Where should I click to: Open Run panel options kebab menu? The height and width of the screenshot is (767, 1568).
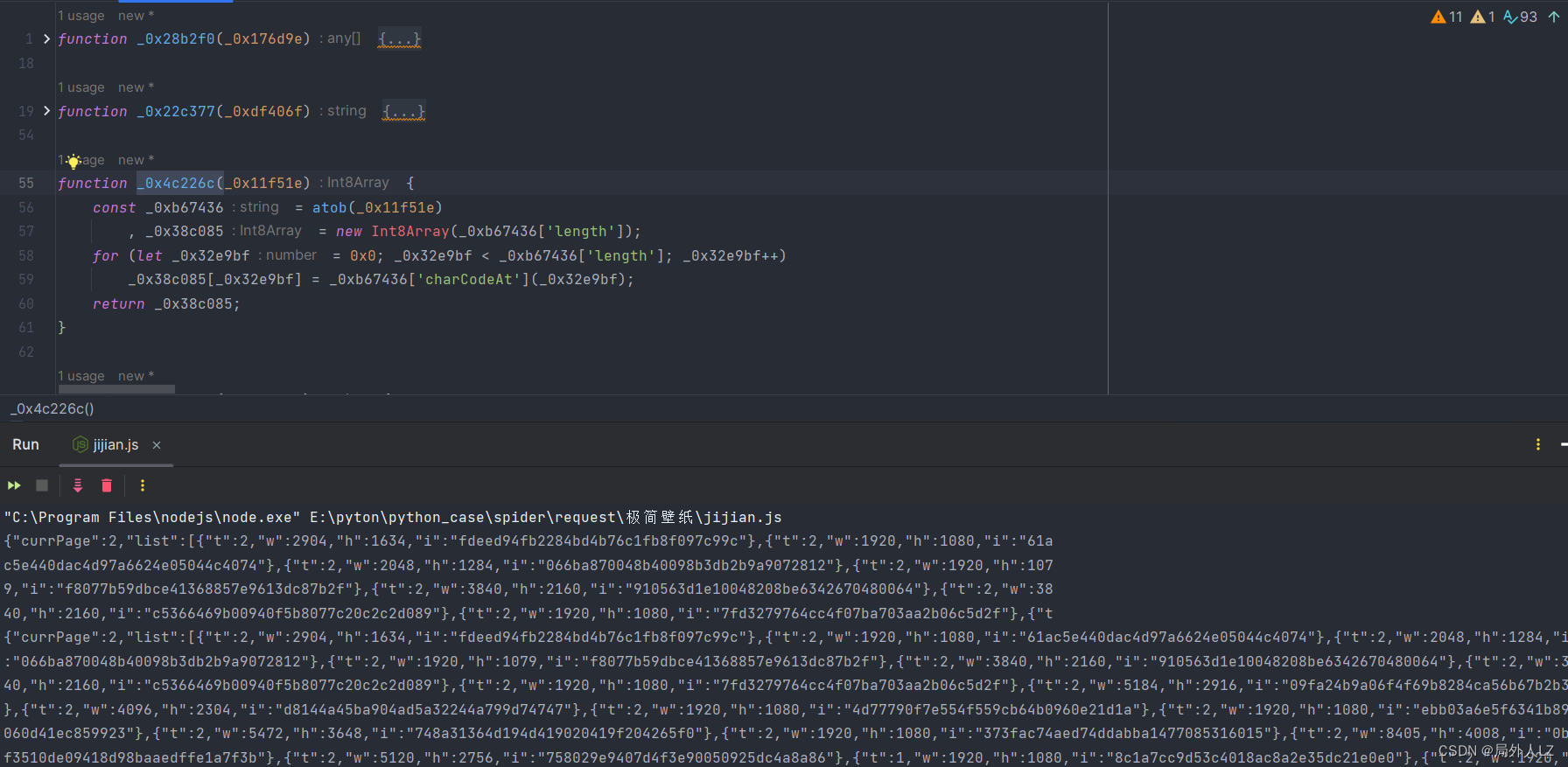tap(1538, 444)
